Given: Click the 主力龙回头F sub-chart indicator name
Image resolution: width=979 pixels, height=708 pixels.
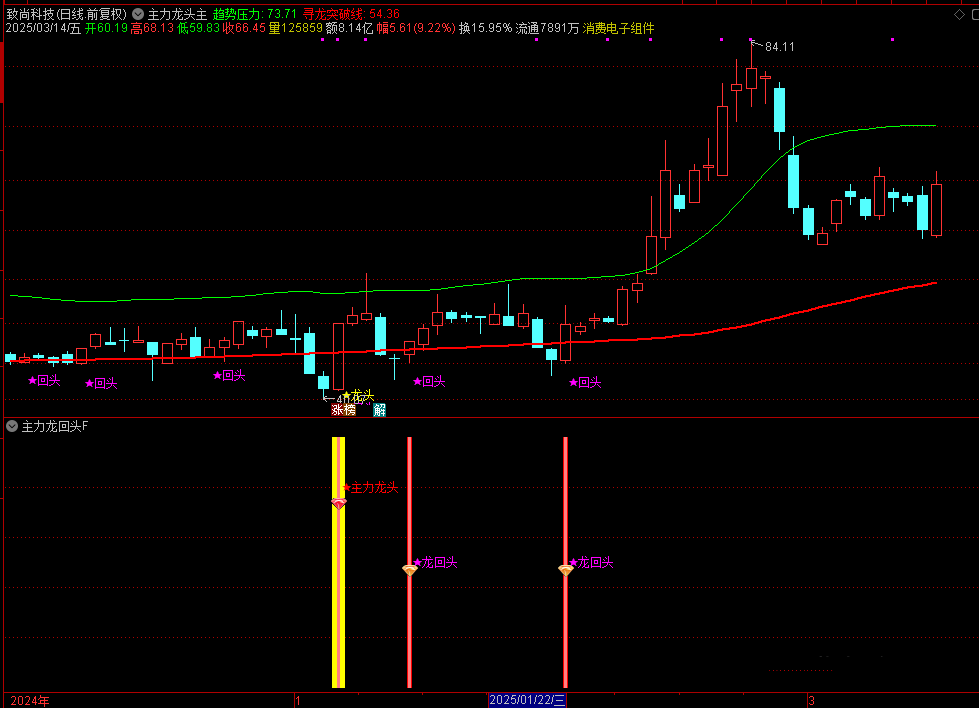Looking at the screenshot, I should coord(55,426).
